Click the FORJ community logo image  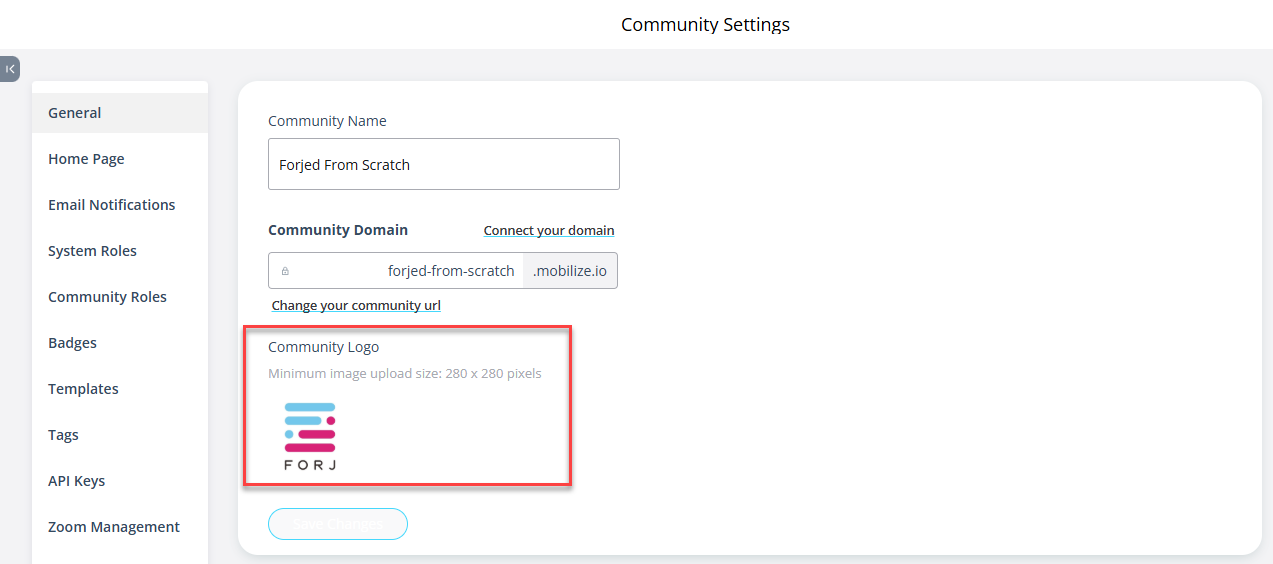point(310,436)
